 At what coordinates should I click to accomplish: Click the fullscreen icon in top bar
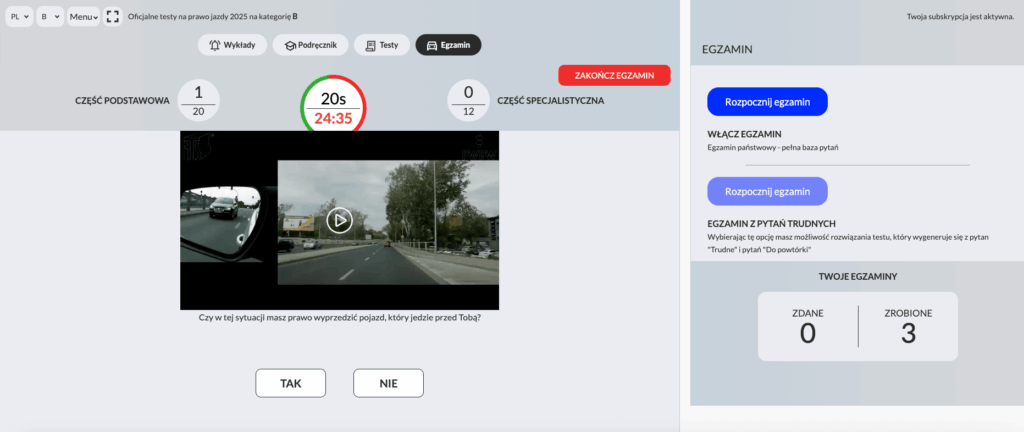click(113, 17)
